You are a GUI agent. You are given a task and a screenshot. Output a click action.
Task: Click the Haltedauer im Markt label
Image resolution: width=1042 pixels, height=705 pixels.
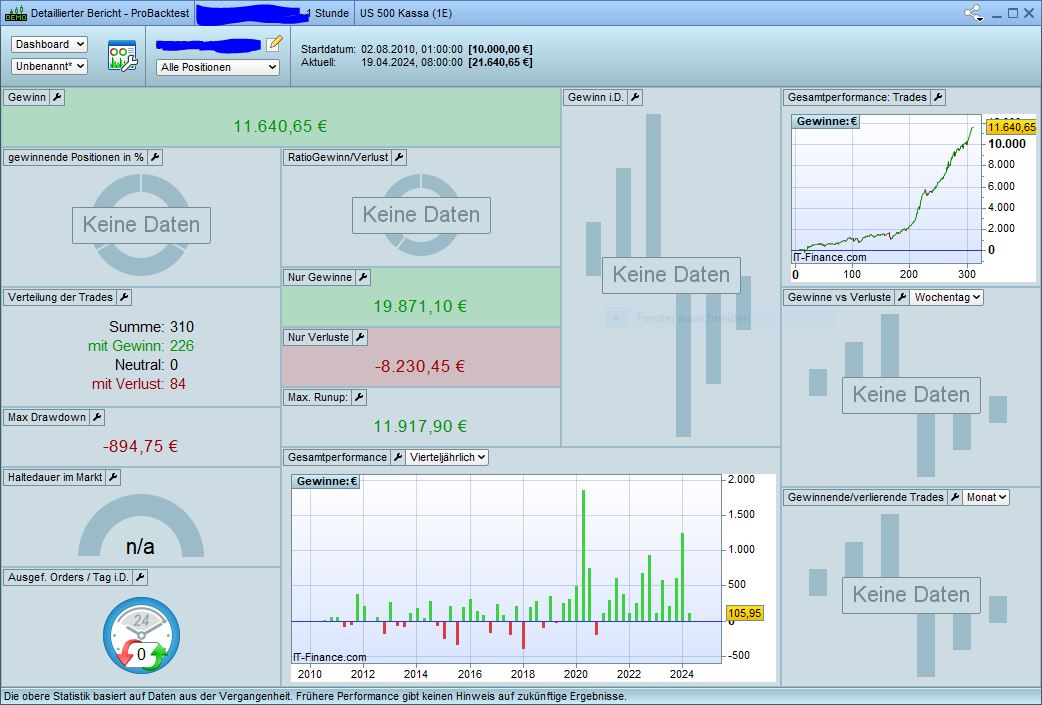55,477
